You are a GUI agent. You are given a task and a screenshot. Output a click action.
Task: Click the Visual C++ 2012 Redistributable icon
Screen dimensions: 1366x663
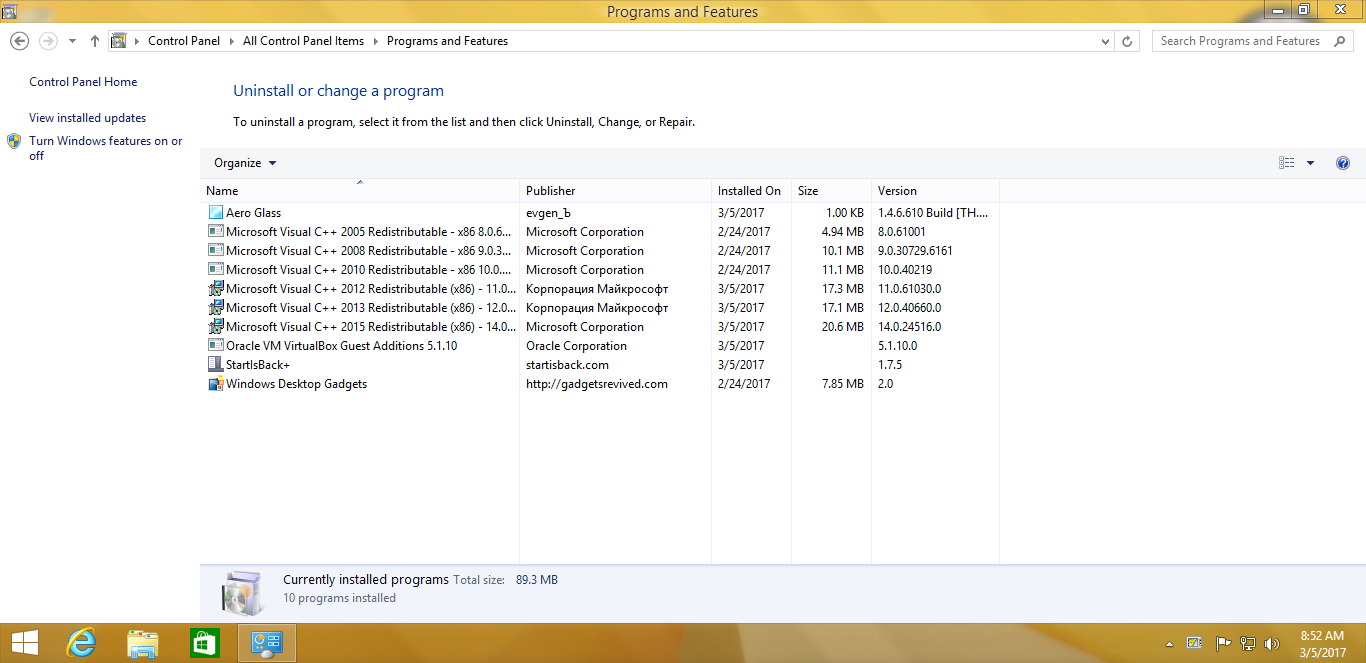click(215, 289)
